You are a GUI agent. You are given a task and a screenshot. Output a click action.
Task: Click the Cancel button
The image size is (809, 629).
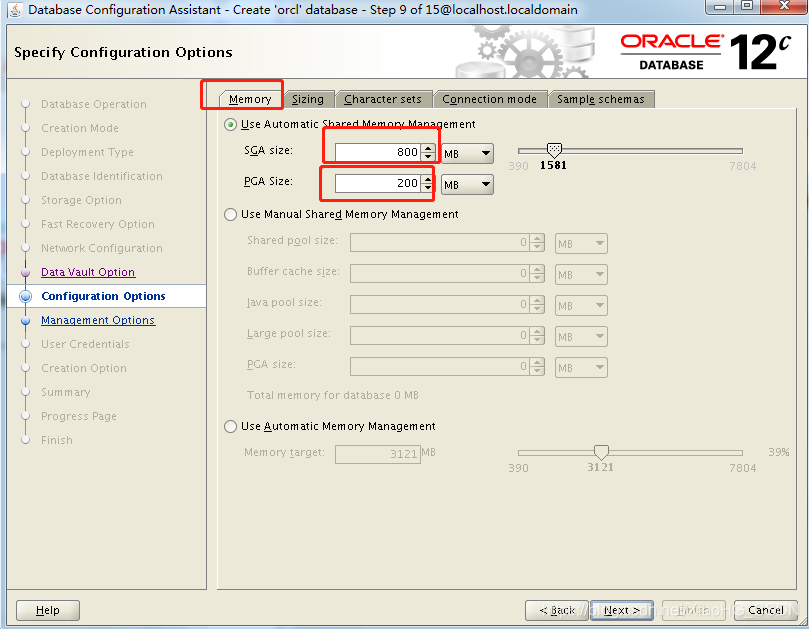coord(766,610)
